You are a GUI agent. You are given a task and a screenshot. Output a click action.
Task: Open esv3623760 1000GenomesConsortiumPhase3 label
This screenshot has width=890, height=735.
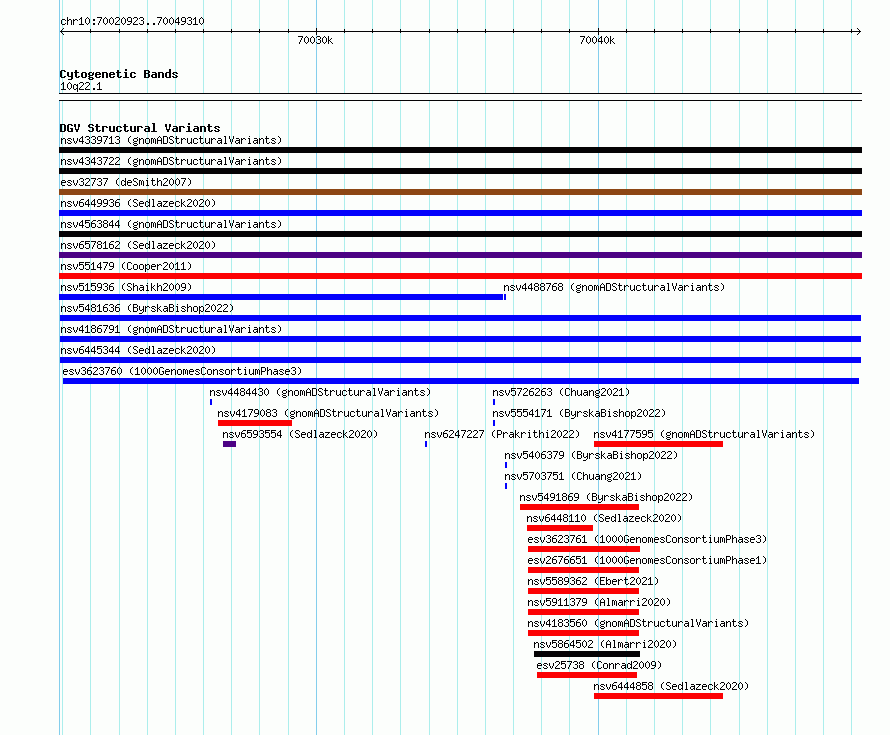click(x=182, y=371)
